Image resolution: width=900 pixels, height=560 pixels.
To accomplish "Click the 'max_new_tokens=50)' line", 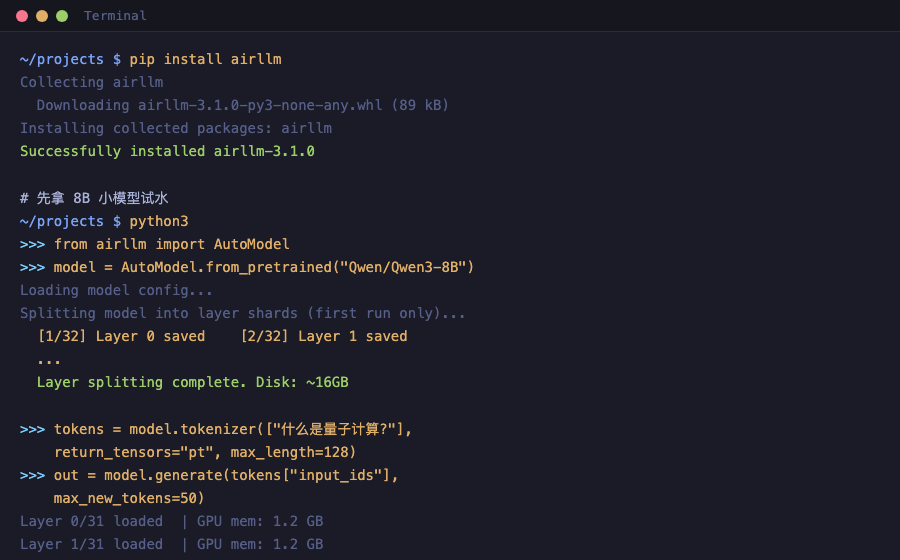I will coord(129,498).
